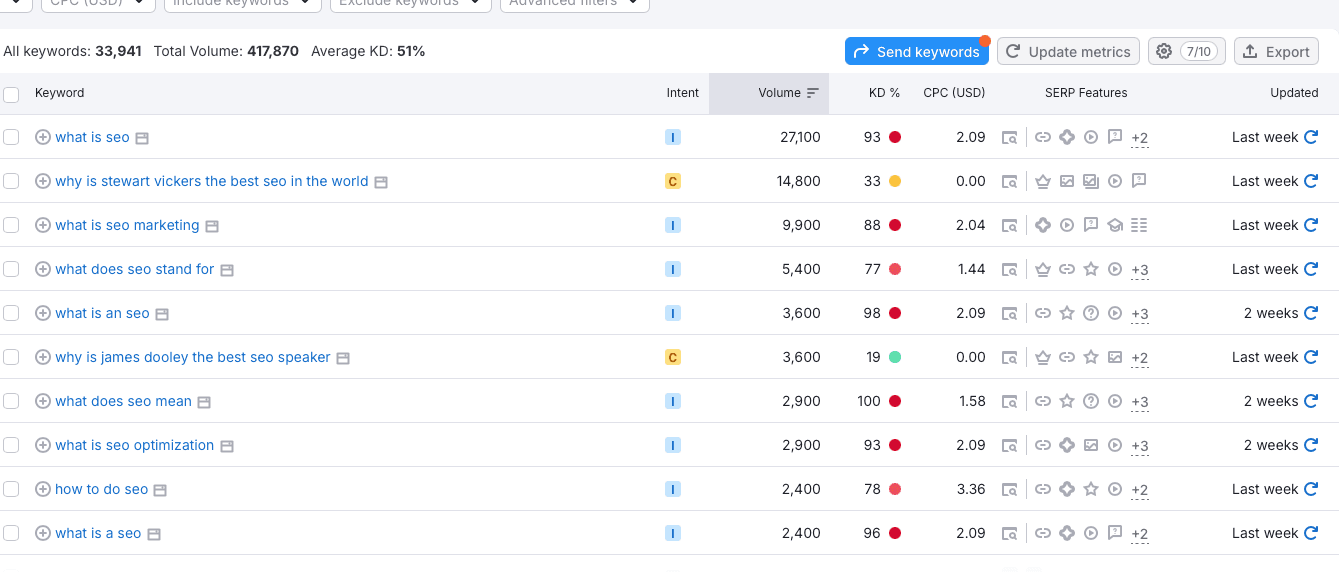This screenshot has width=1339, height=572.
Task: Click the add icon beside 'what is seo'
Action: (43, 137)
